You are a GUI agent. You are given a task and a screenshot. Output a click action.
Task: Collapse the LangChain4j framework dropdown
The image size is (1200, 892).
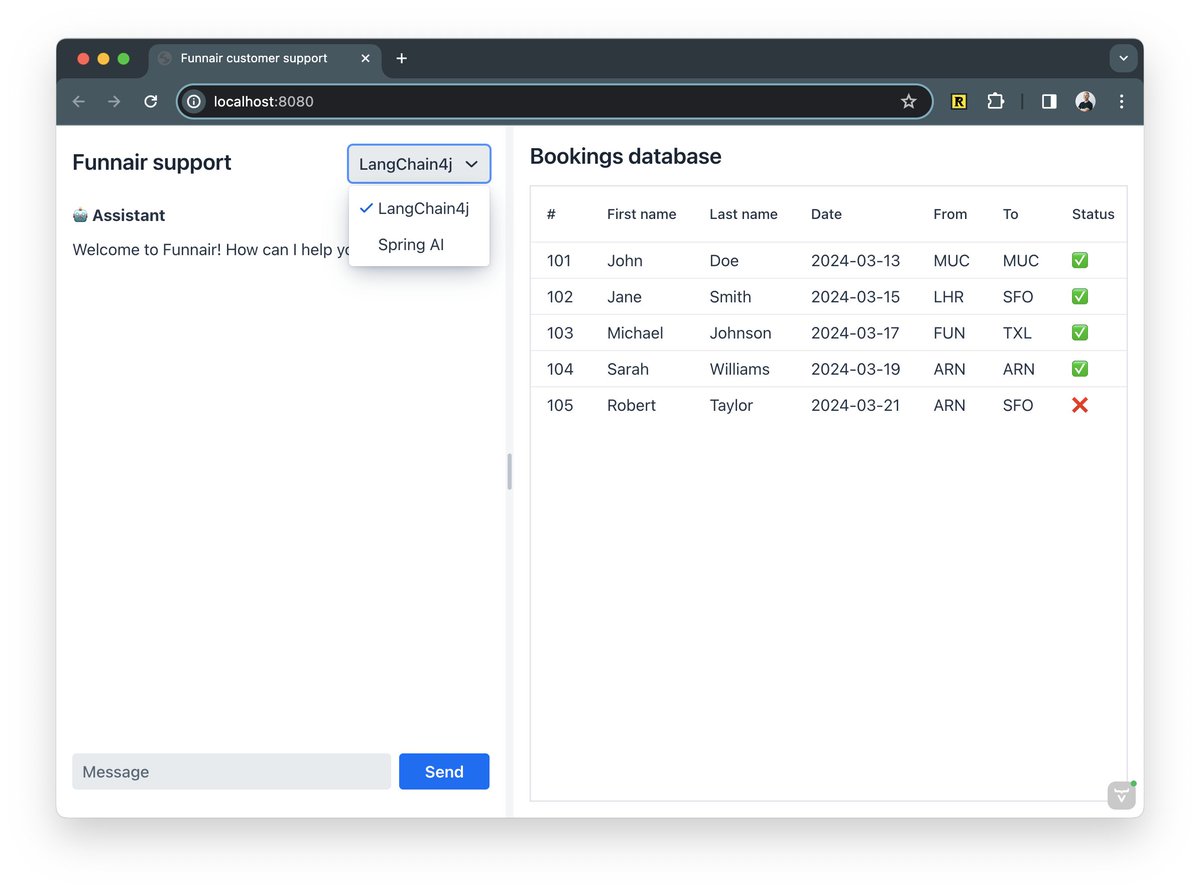click(x=419, y=164)
